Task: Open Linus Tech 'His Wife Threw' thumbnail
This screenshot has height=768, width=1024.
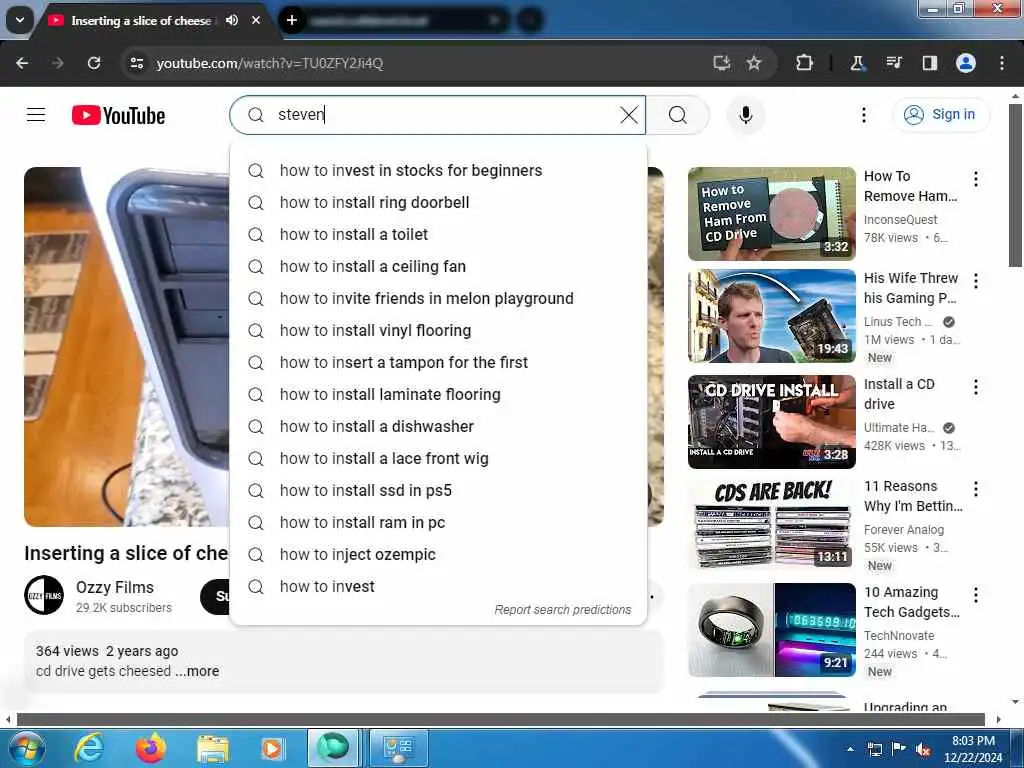Action: (771, 315)
